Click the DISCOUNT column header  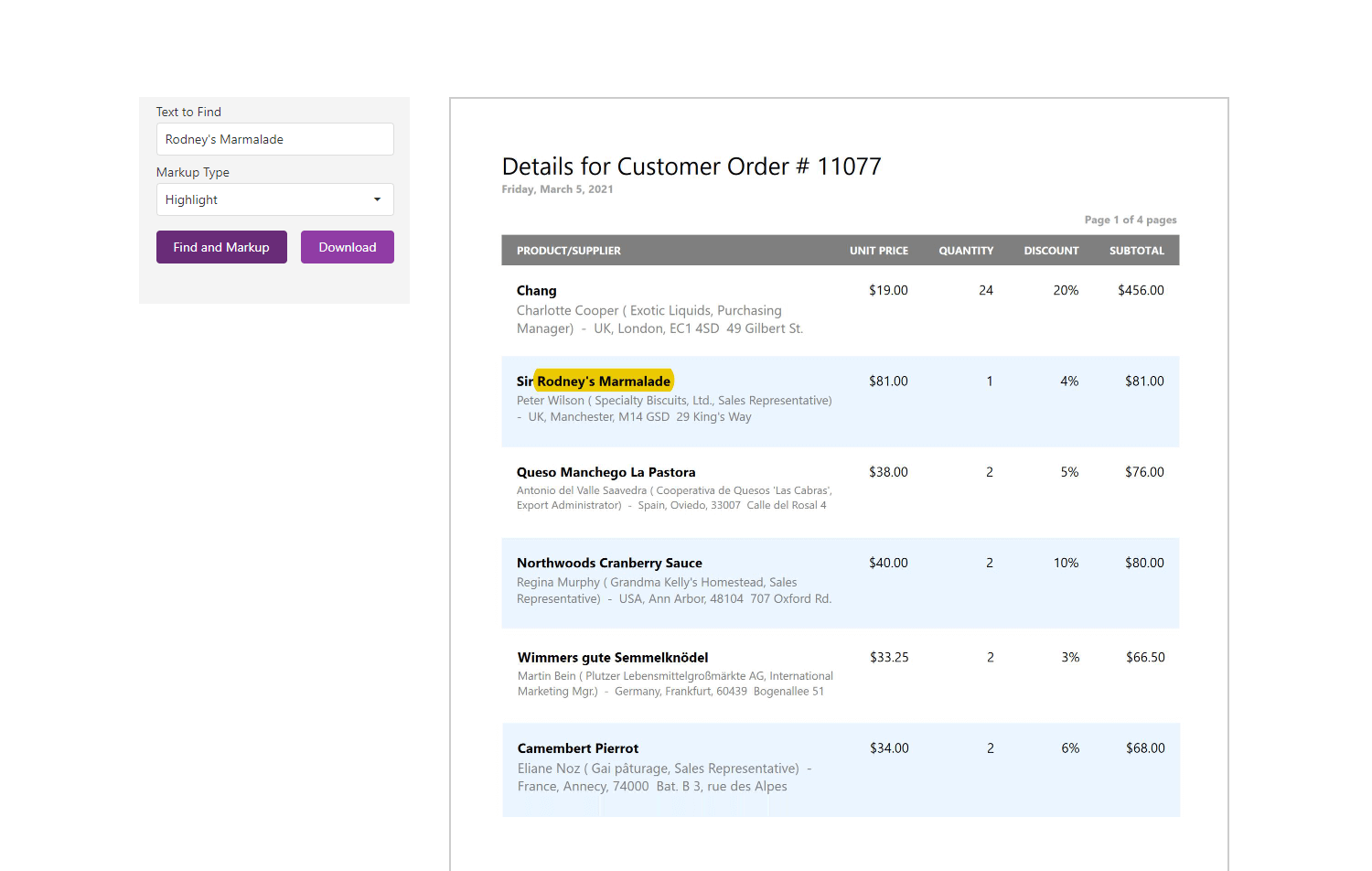coord(1051,251)
